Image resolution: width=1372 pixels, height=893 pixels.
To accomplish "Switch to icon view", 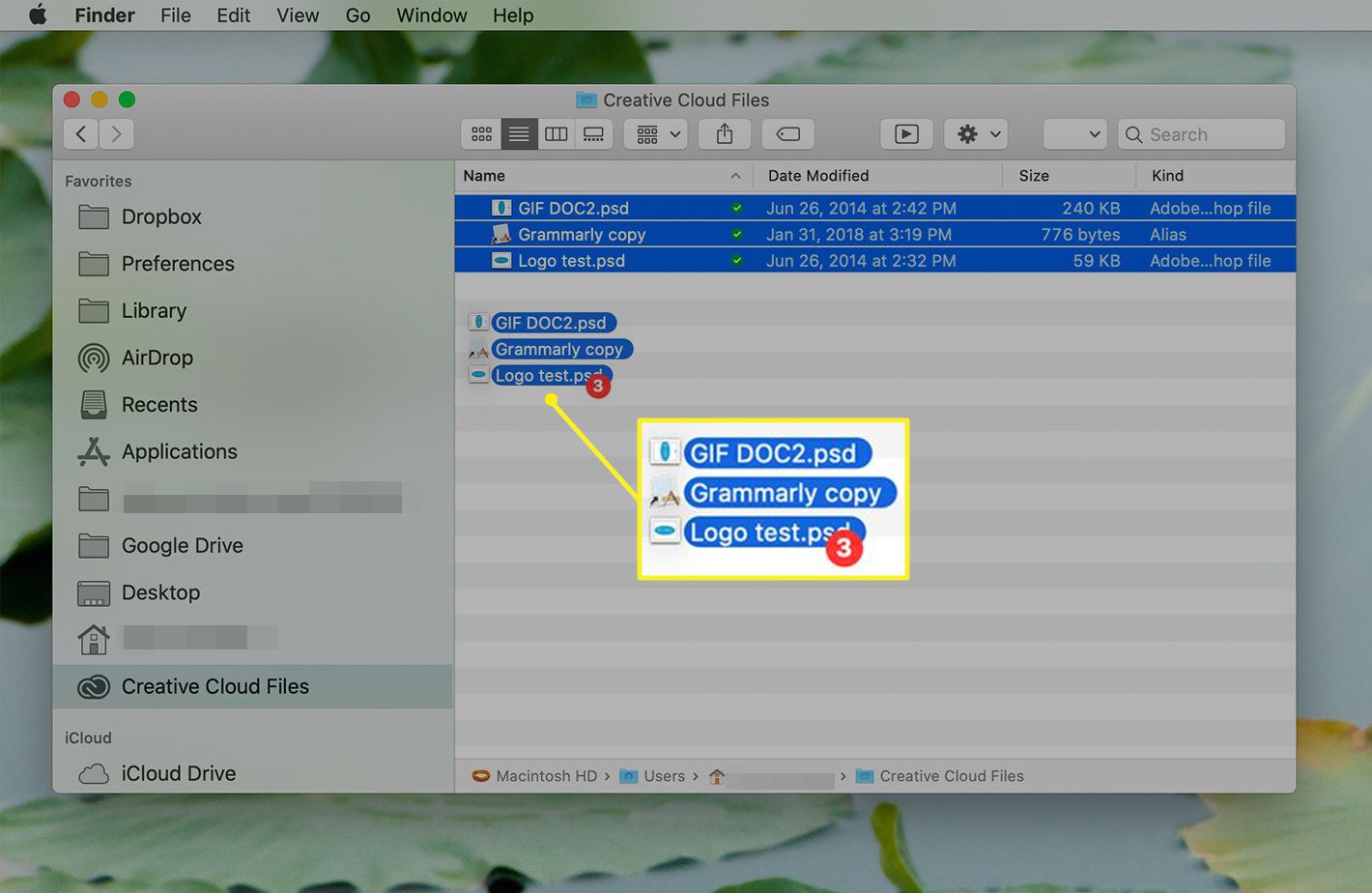I will tap(481, 134).
